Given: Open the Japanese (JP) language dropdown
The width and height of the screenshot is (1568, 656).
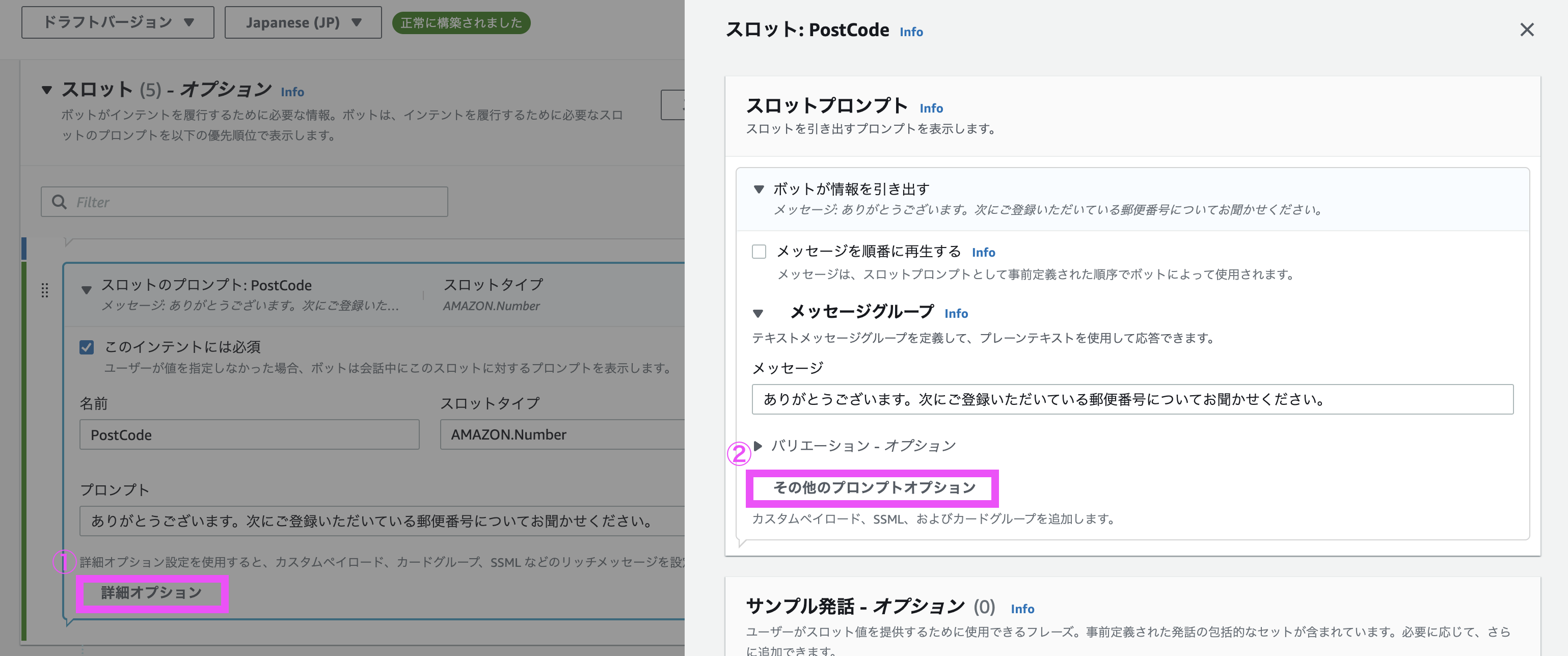Looking at the screenshot, I should [x=303, y=22].
